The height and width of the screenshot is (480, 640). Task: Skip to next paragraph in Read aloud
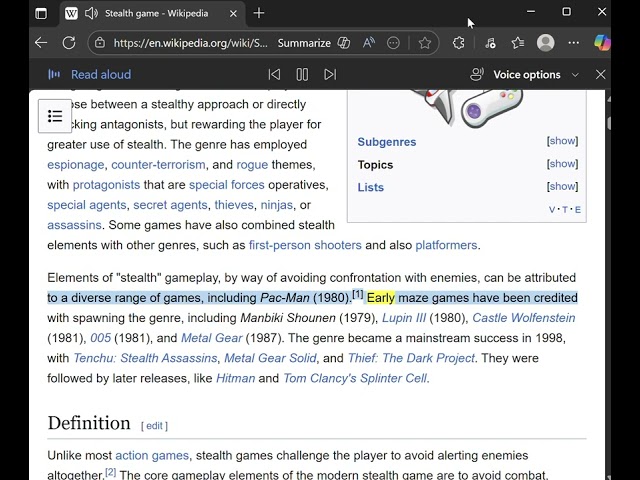[x=330, y=75]
